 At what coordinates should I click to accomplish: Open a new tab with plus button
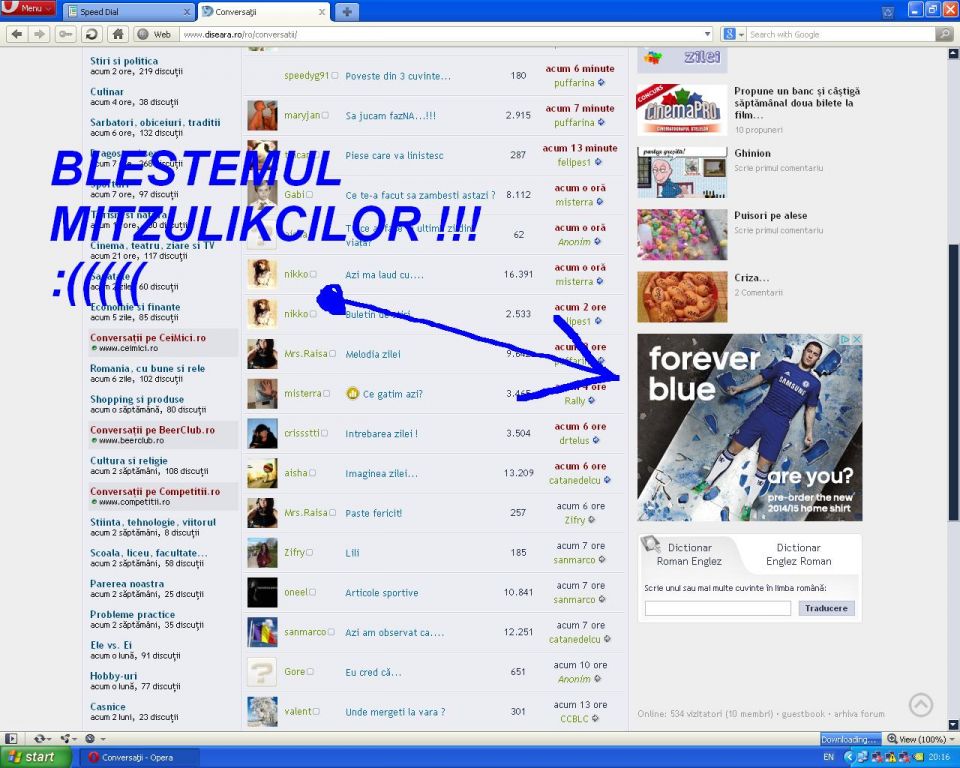point(347,12)
